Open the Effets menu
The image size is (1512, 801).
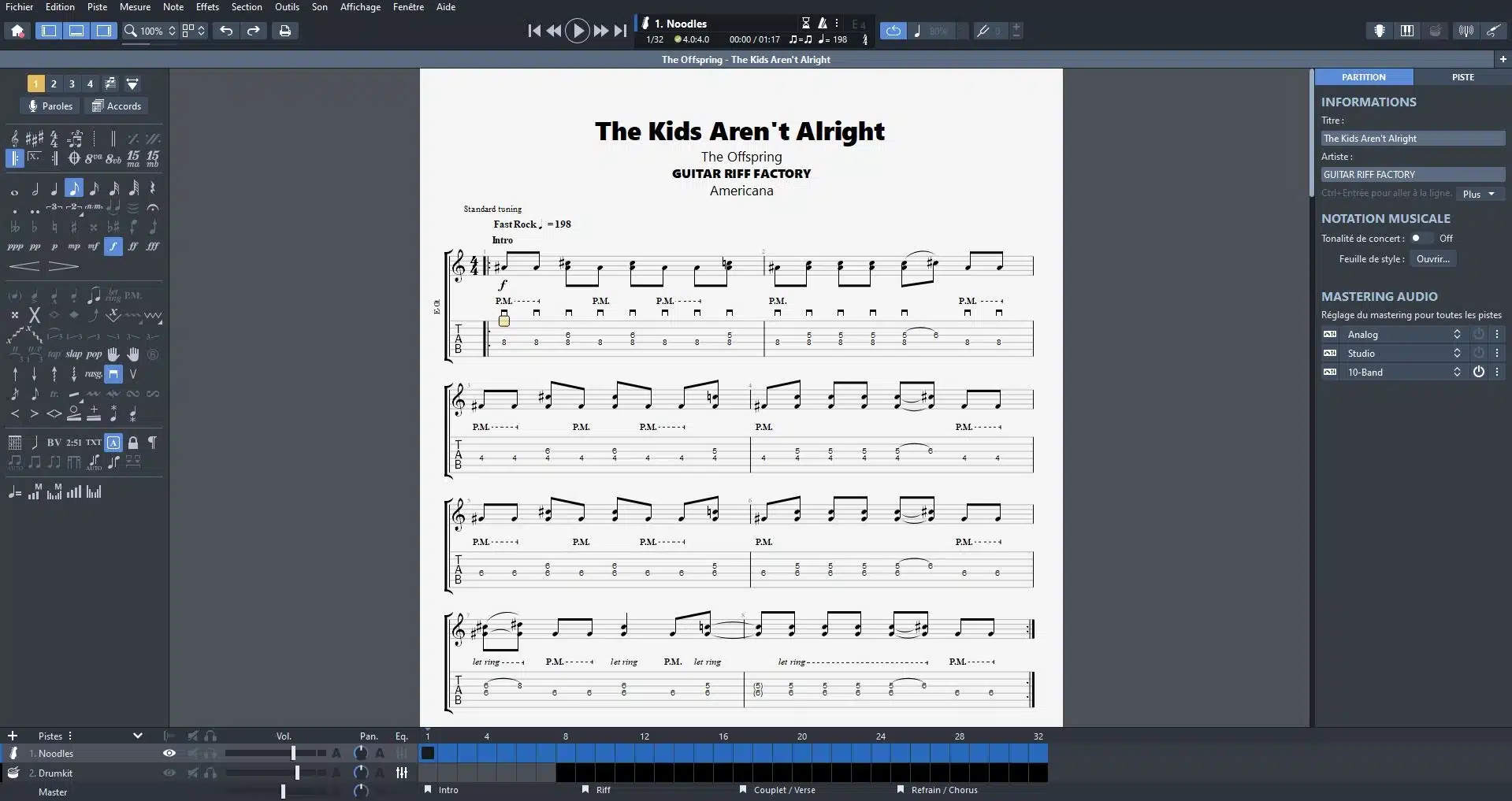click(x=207, y=7)
